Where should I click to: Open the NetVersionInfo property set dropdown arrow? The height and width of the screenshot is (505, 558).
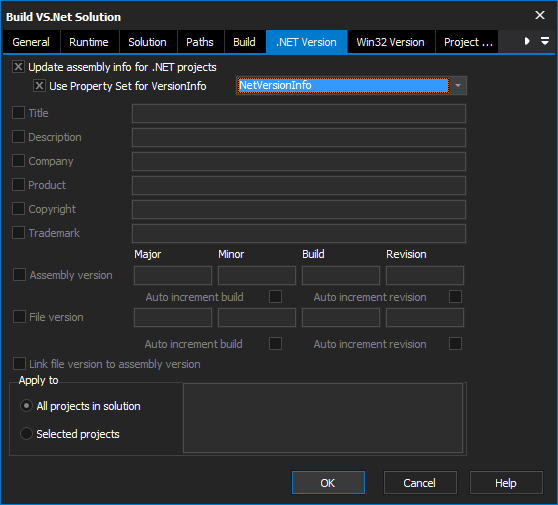pos(458,85)
